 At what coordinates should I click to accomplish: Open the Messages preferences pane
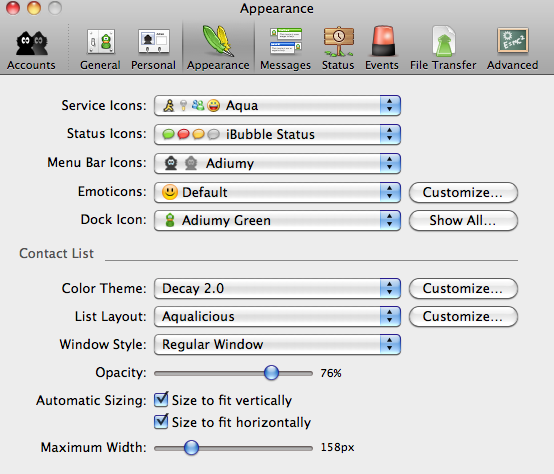click(x=285, y=49)
